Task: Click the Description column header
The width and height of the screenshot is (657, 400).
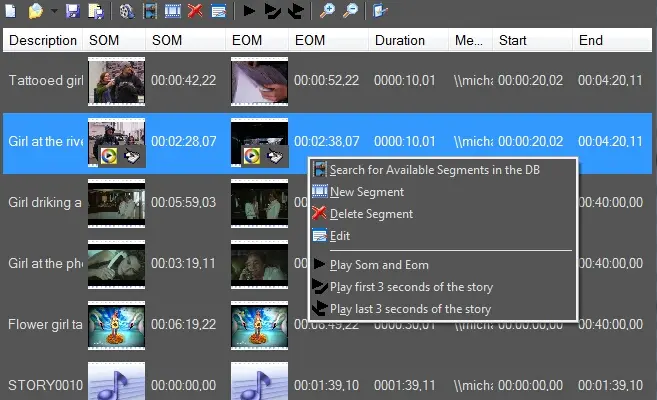Action: [x=42, y=40]
